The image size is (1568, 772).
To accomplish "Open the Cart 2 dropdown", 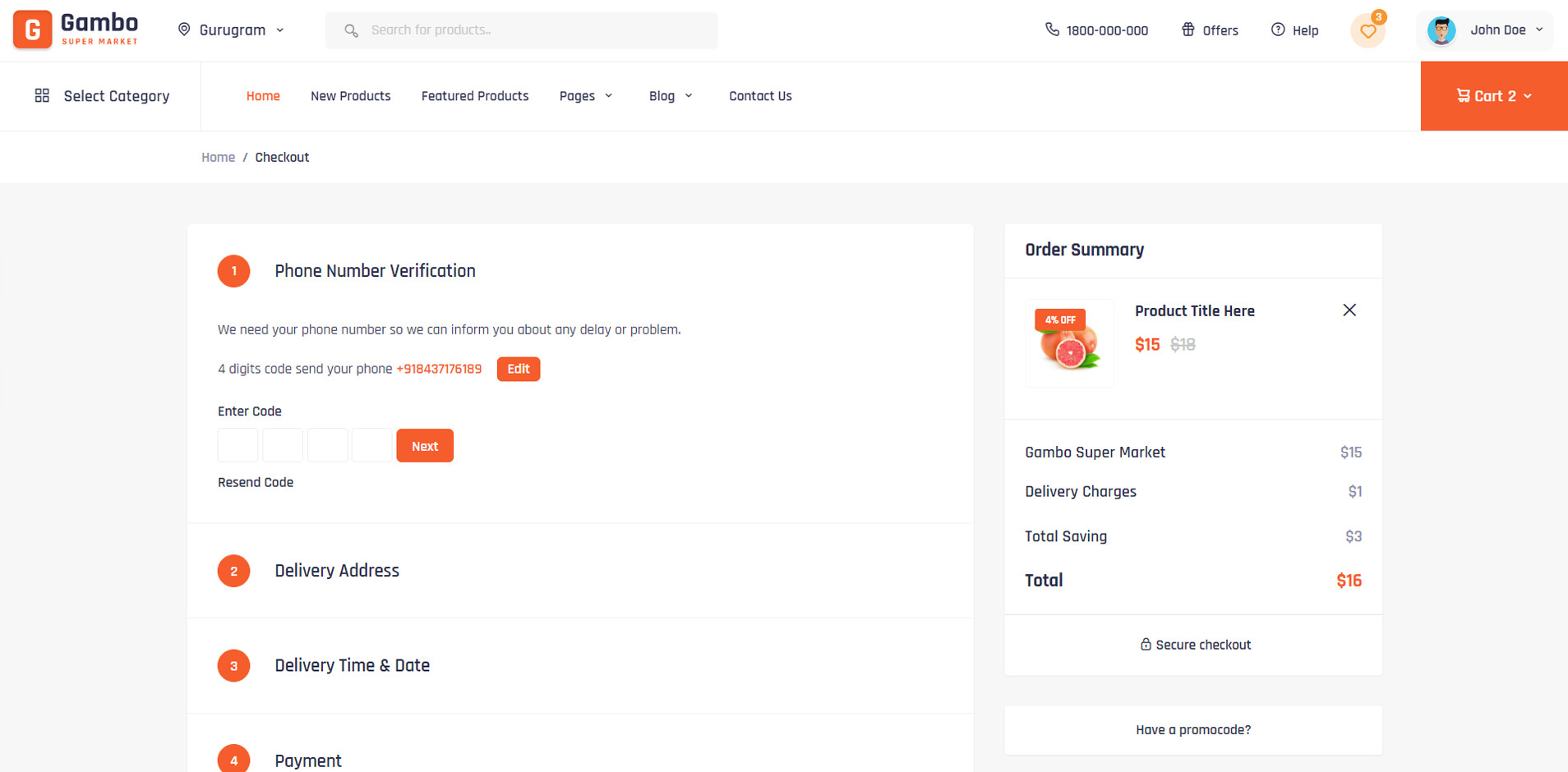I will (1493, 96).
